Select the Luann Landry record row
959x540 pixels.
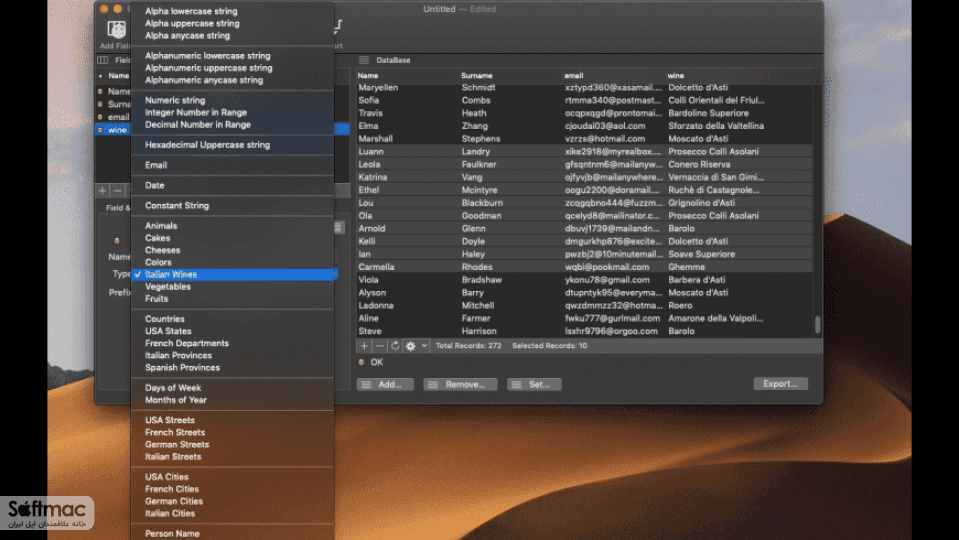tap(585, 152)
